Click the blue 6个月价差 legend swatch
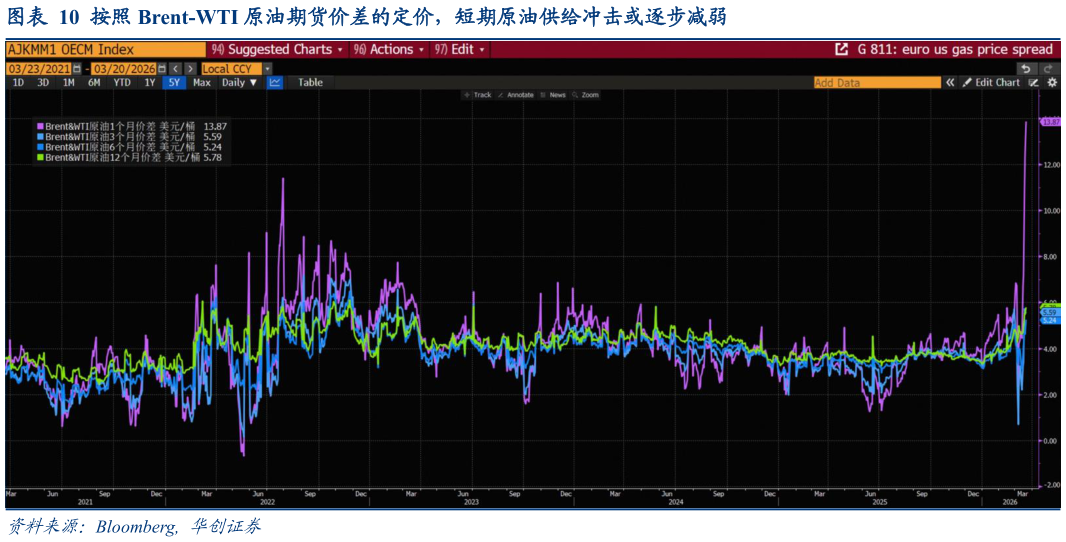 tap(40, 146)
